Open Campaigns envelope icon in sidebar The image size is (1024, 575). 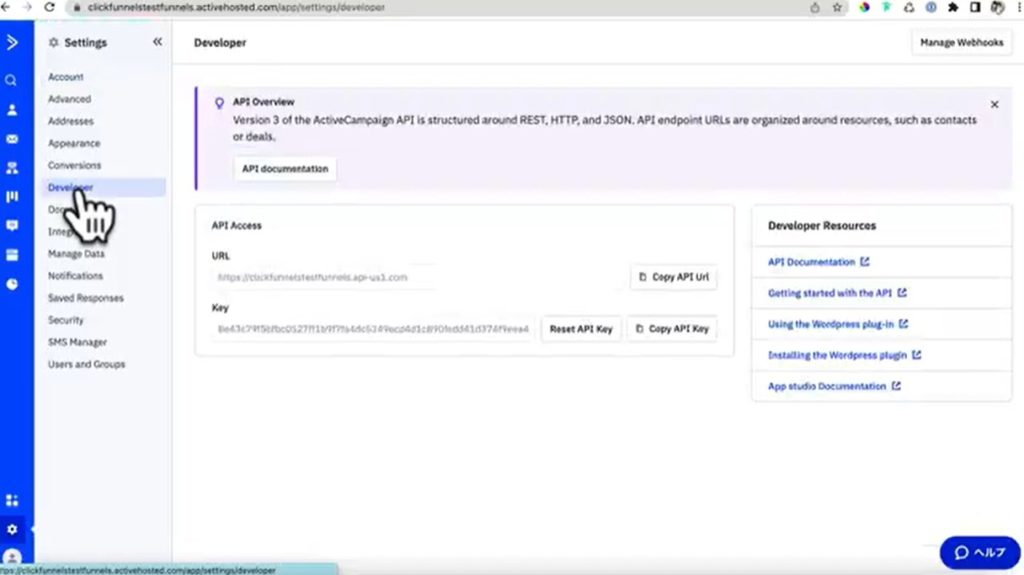[12, 139]
